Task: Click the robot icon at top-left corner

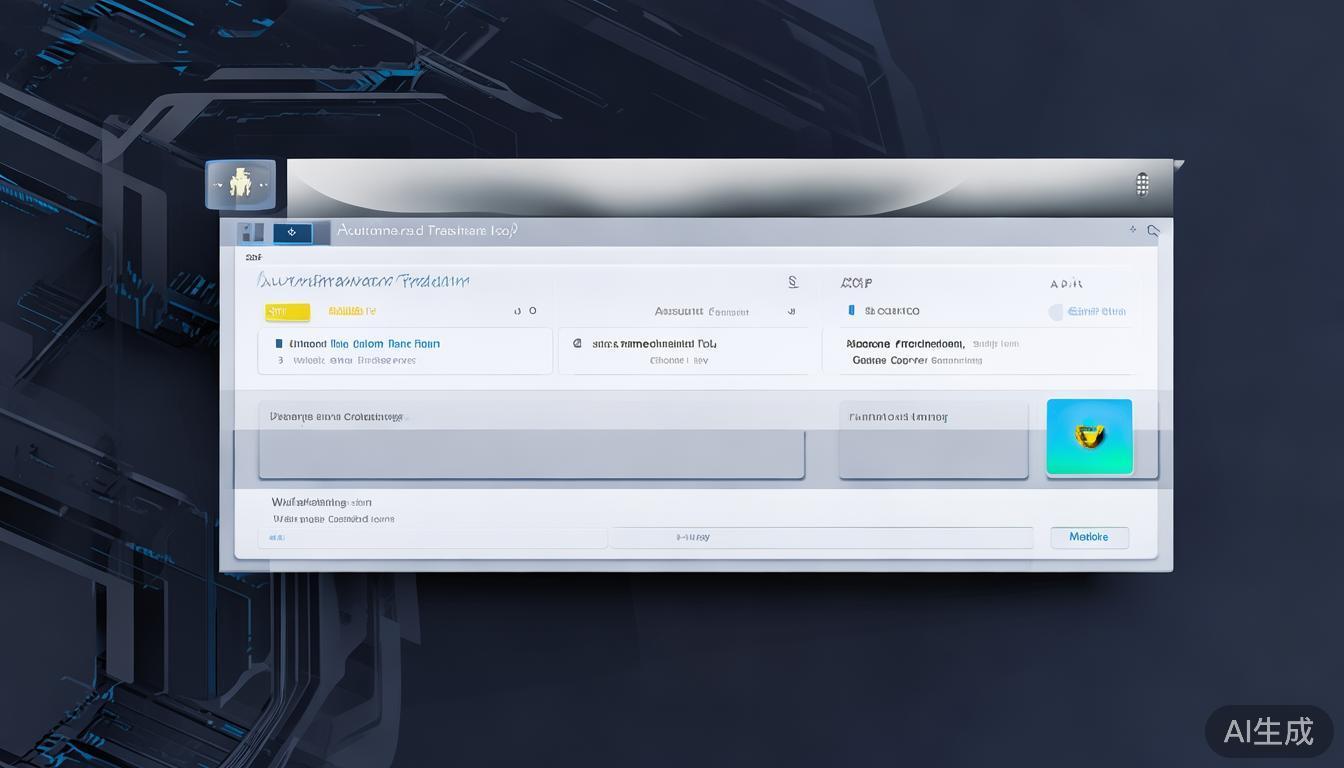Action: click(x=240, y=184)
